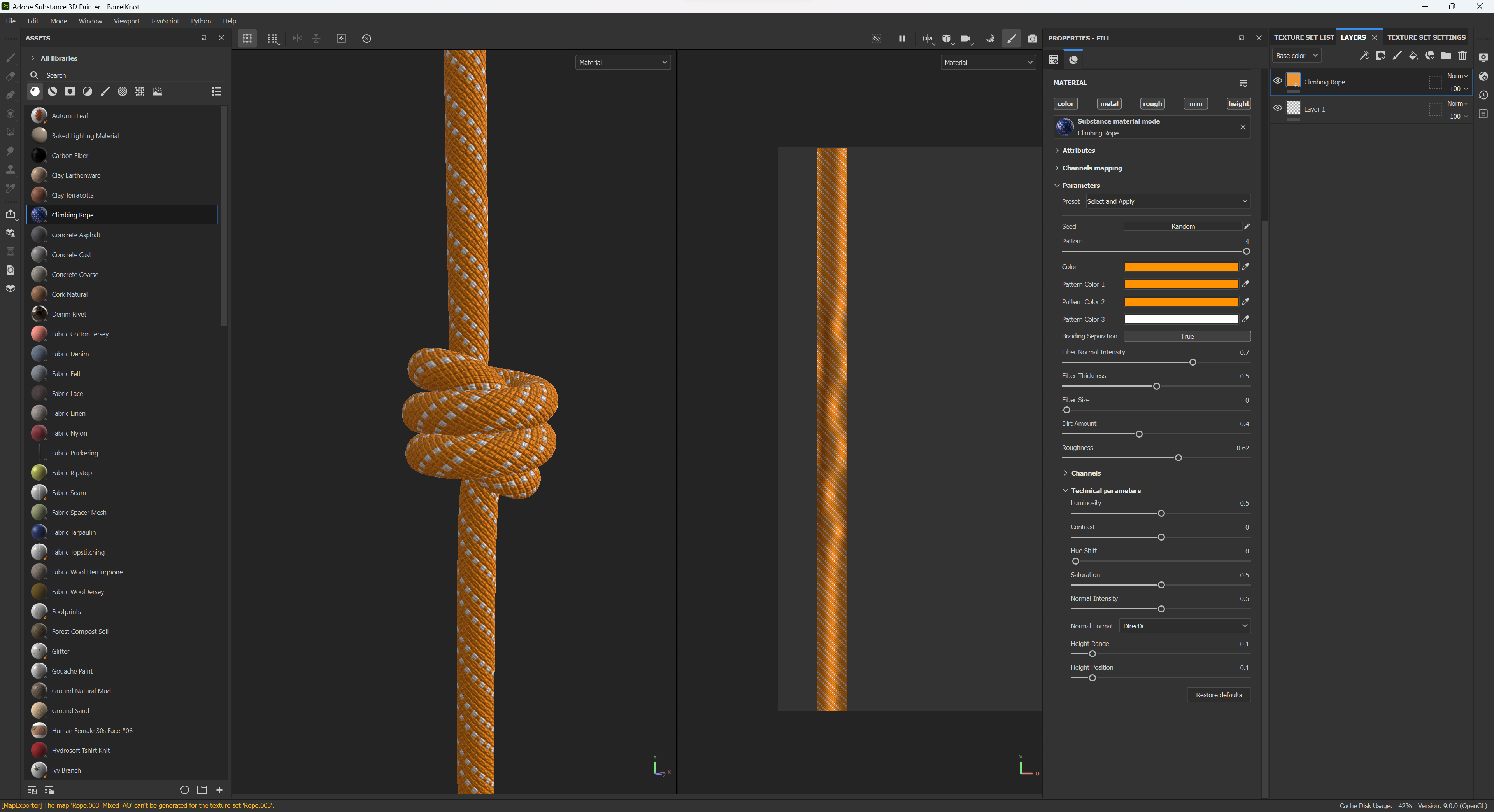
Task: Toggle visibility of Layer 1
Action: pyautogui.click(x=1278, y=108)
